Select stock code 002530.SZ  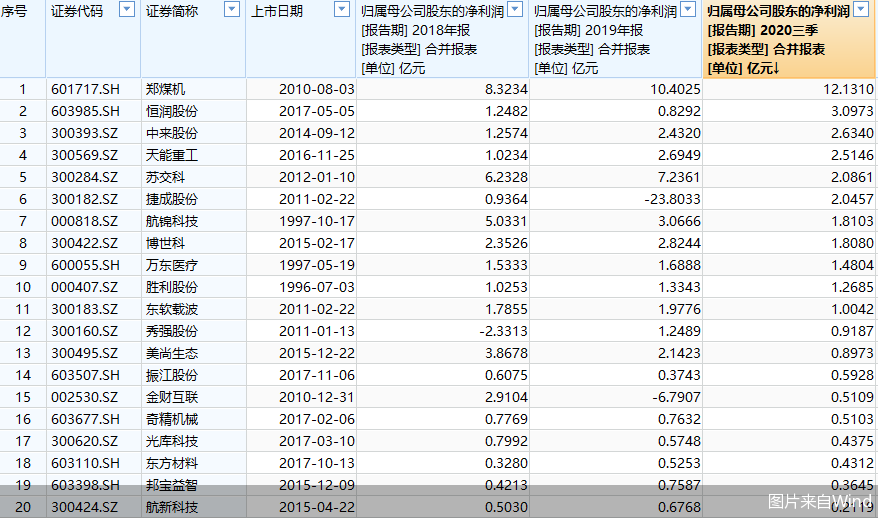(x=85, y=397)
